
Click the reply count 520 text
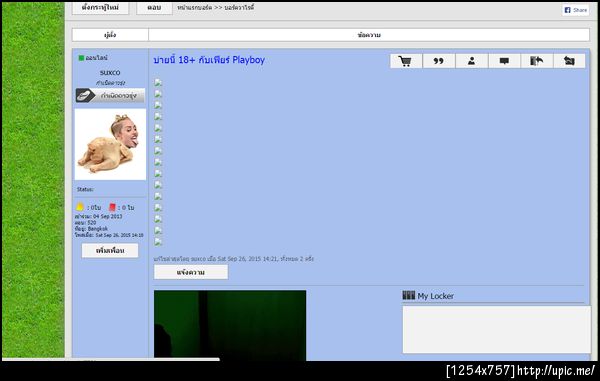click(x=91, y=223)
